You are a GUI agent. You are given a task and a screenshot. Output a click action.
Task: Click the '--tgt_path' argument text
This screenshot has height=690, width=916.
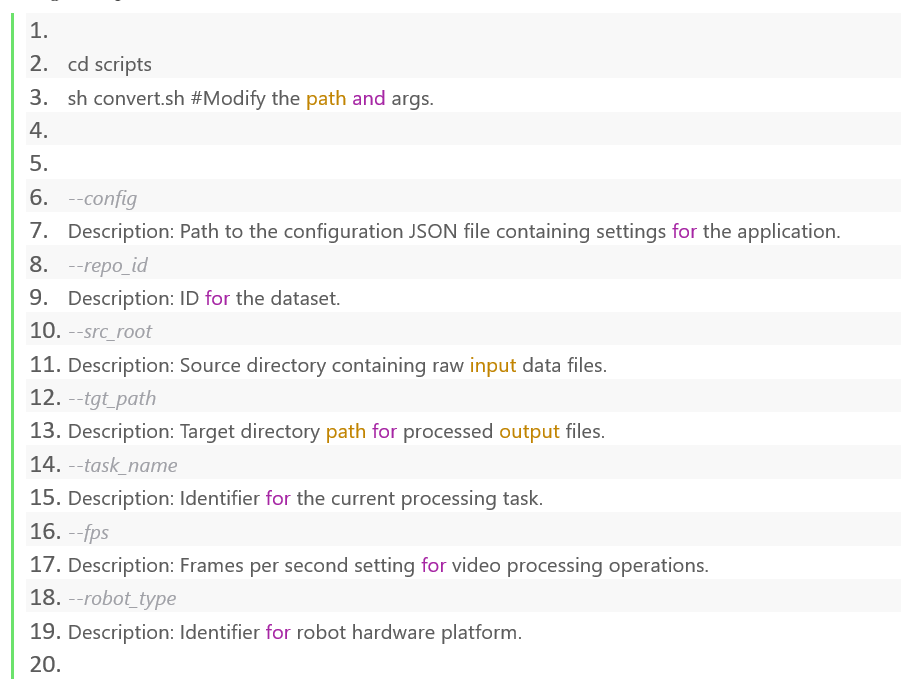112,398
